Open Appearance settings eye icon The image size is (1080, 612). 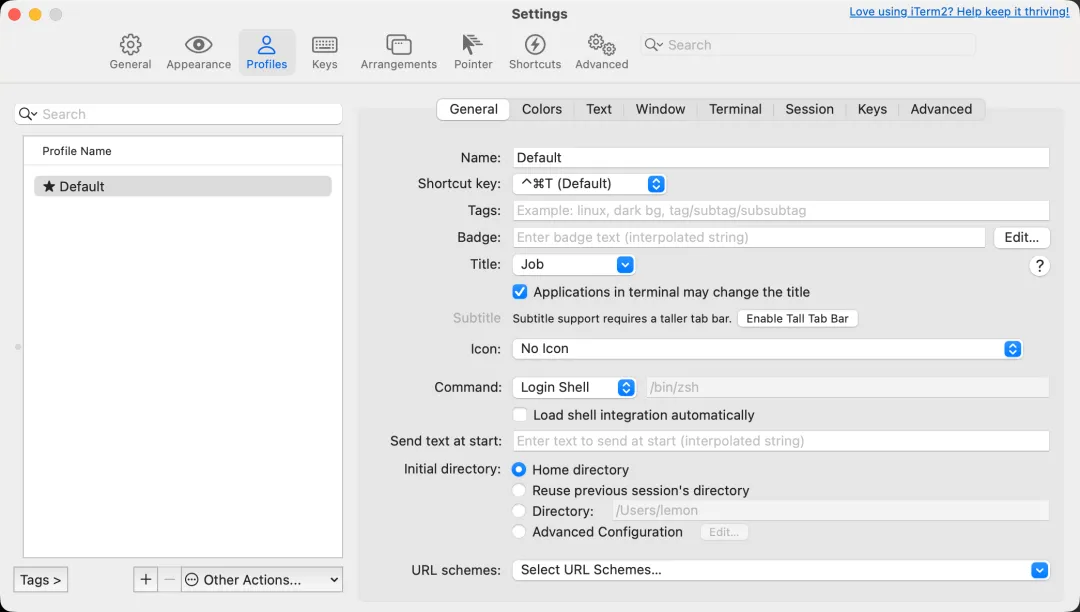198,45
